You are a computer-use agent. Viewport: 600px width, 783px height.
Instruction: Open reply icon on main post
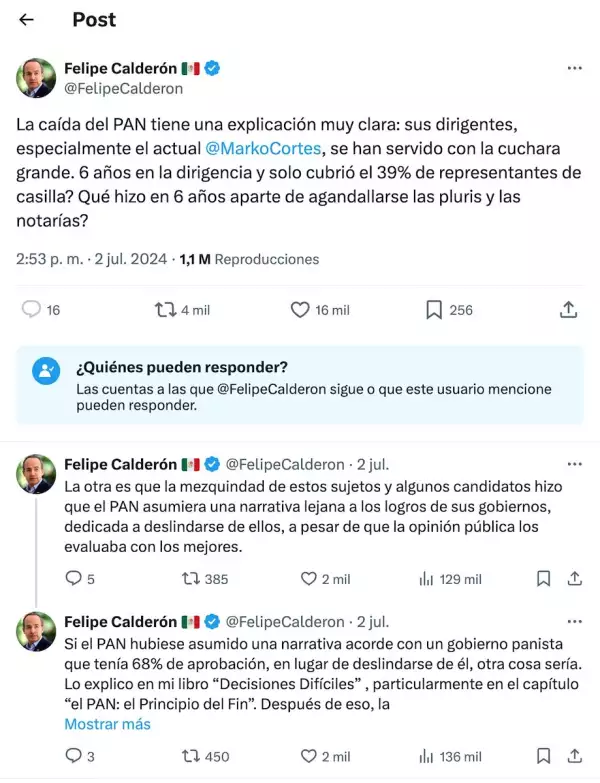[32, 310]
